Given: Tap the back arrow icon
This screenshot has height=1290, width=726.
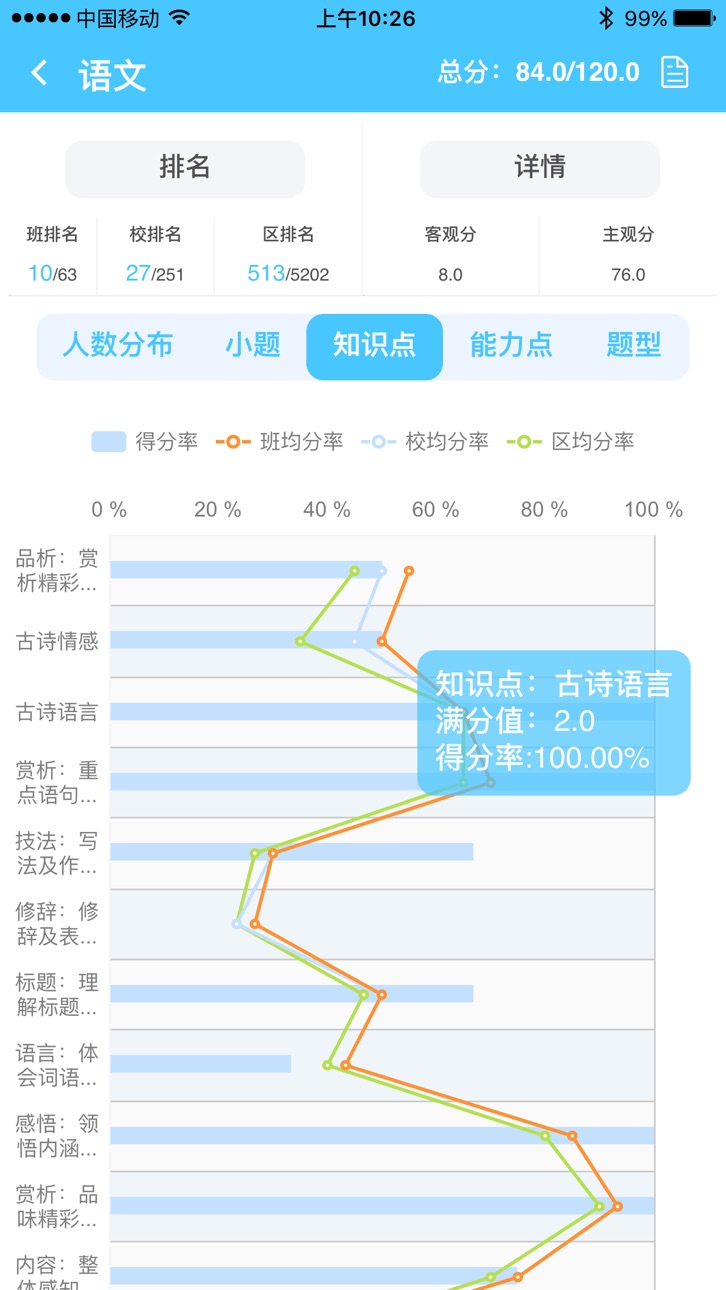Looking at the screenshot, I should point(39,73).
